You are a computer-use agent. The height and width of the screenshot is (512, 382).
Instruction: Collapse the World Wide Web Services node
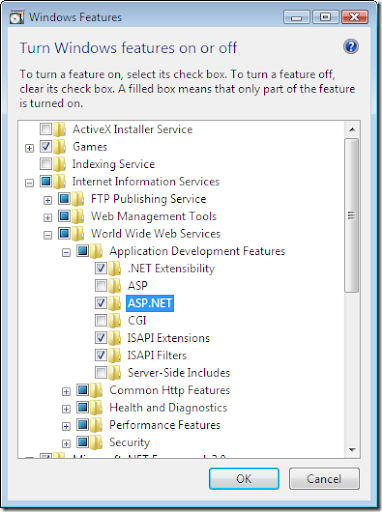point(48,235)
